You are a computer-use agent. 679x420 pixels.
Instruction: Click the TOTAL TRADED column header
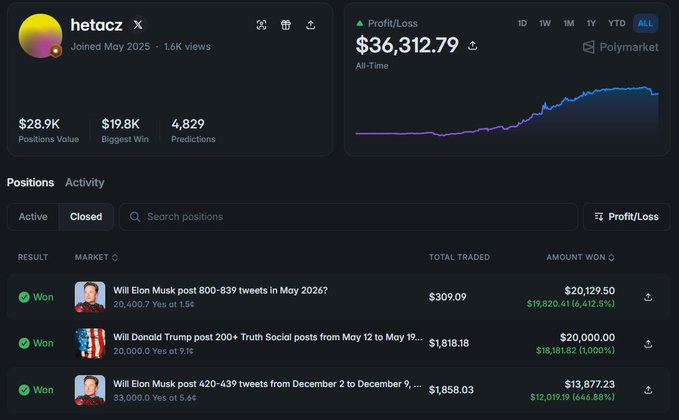pyautogui.click(x=459, y=257)
